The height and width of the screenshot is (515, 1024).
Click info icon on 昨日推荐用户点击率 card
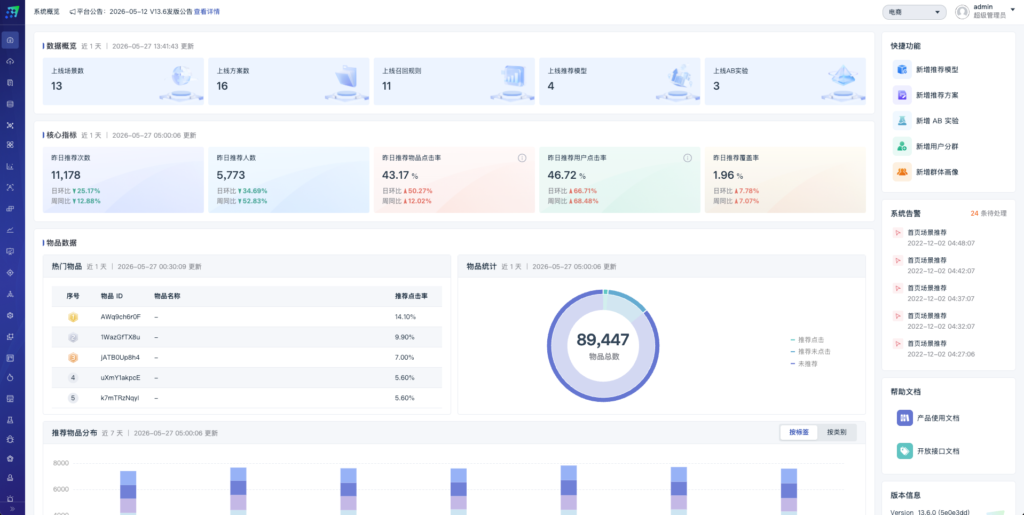[687, 158]
